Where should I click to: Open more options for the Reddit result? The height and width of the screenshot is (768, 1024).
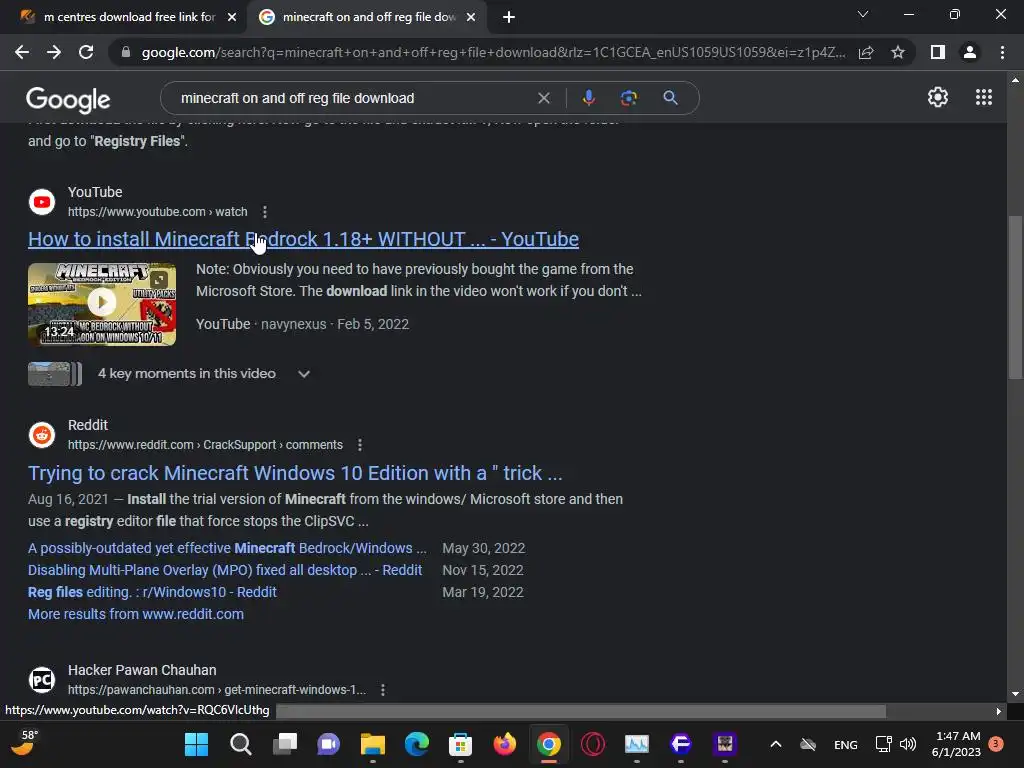pos(360,445)
